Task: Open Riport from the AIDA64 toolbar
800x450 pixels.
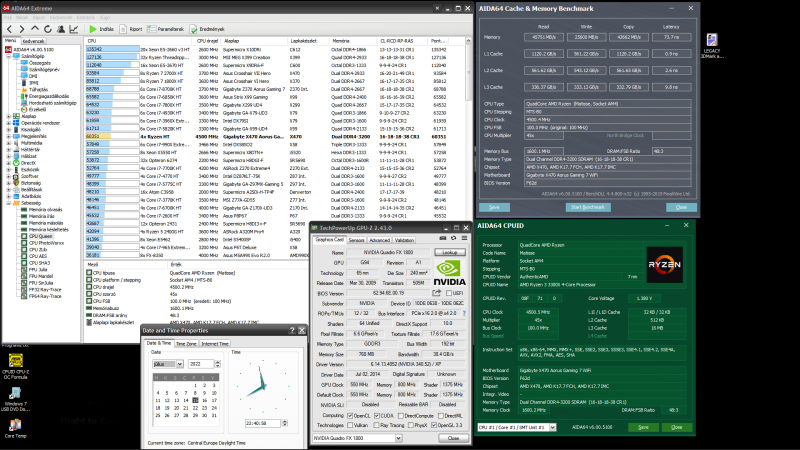Action: [131, 29]
